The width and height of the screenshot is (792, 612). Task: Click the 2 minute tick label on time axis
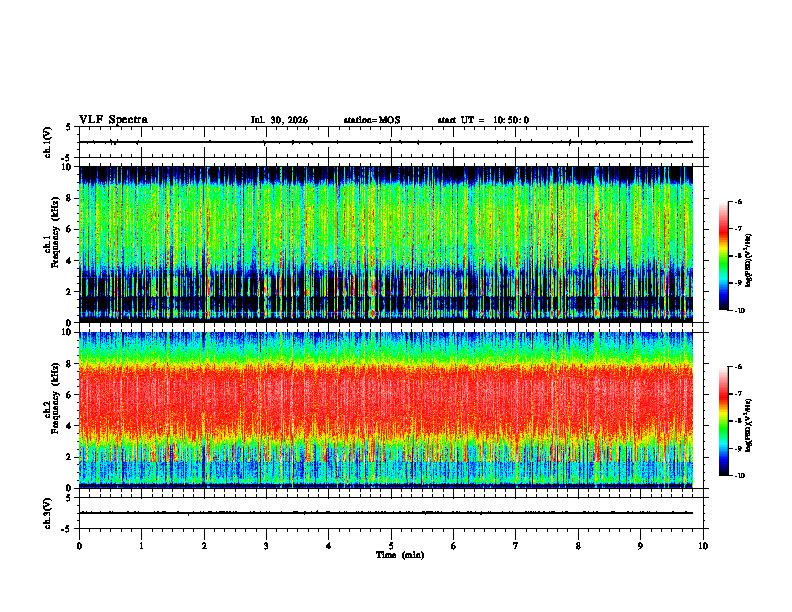(204, 546)
